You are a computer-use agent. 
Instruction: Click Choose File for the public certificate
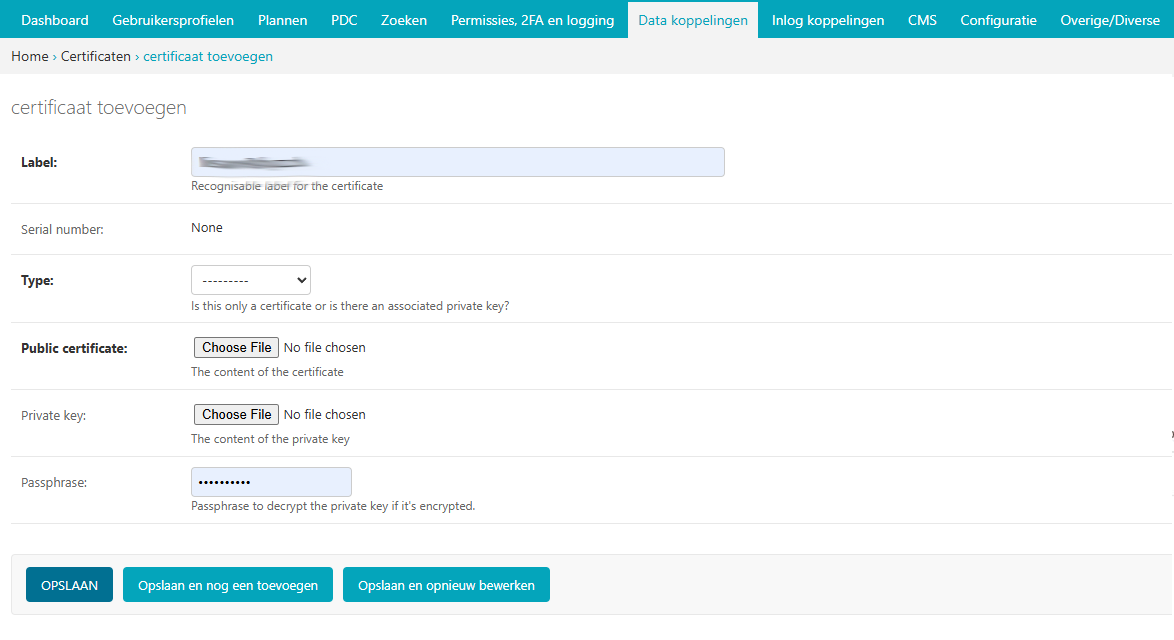click(x=236, y=347)
